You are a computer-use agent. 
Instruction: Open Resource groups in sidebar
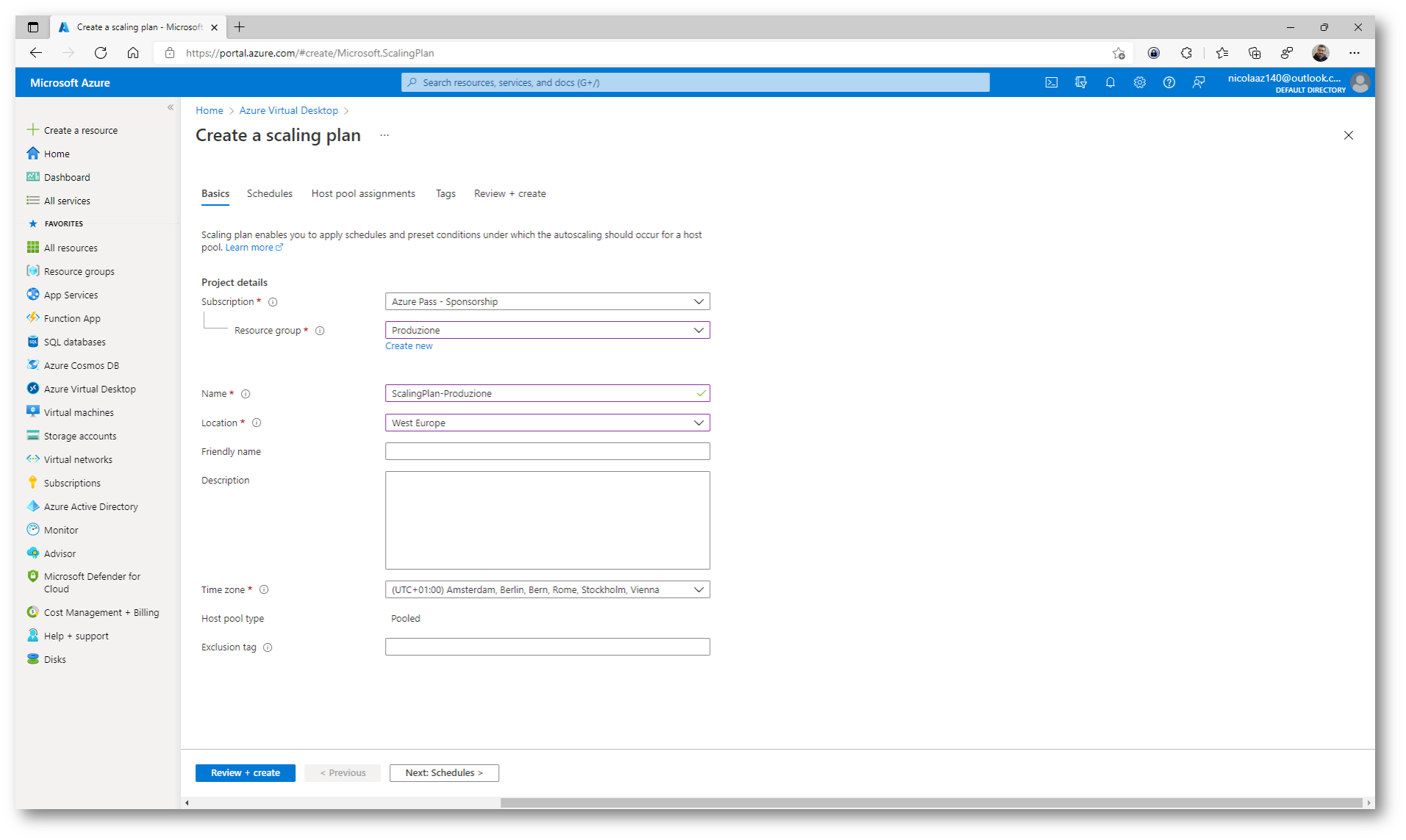click(79, 271)
